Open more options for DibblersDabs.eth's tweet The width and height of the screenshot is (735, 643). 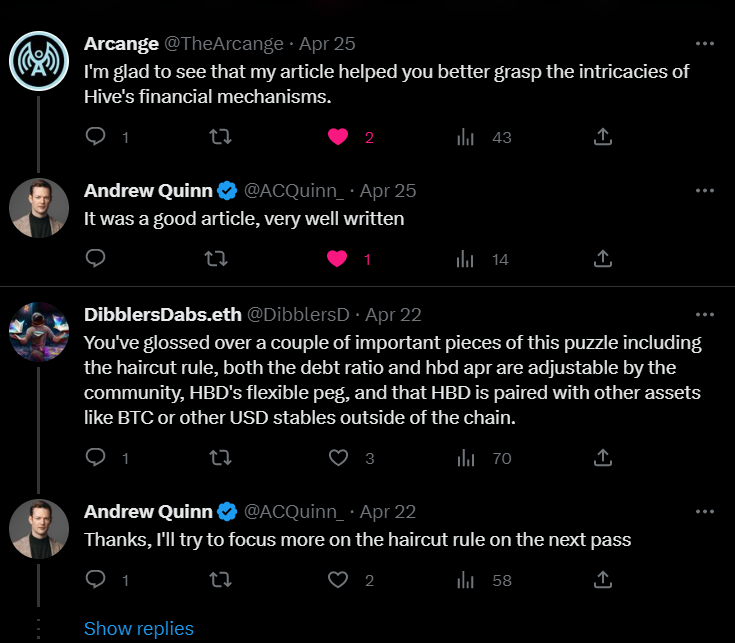click(705, 314)
